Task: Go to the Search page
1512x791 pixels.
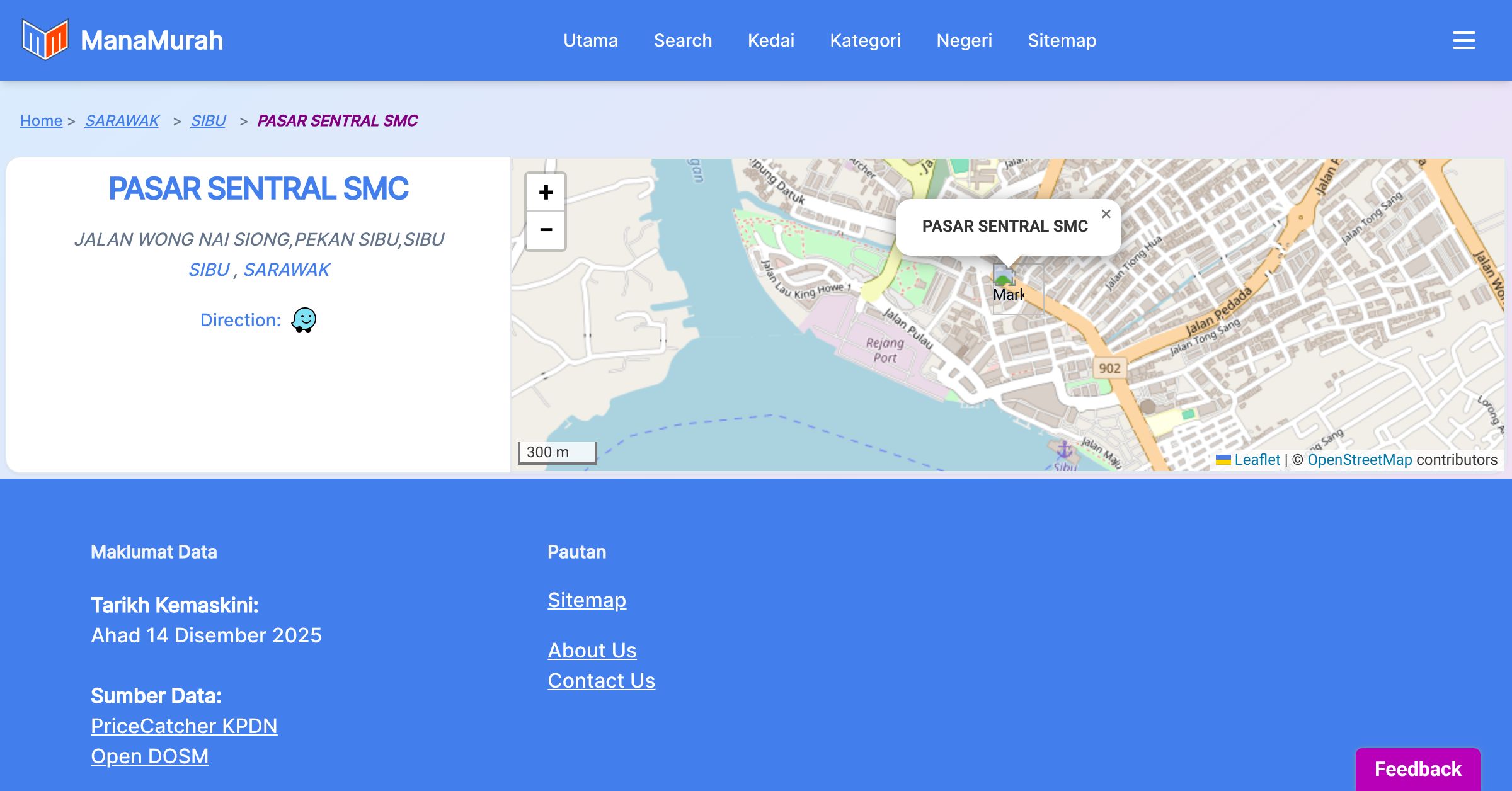Action: 682,40
